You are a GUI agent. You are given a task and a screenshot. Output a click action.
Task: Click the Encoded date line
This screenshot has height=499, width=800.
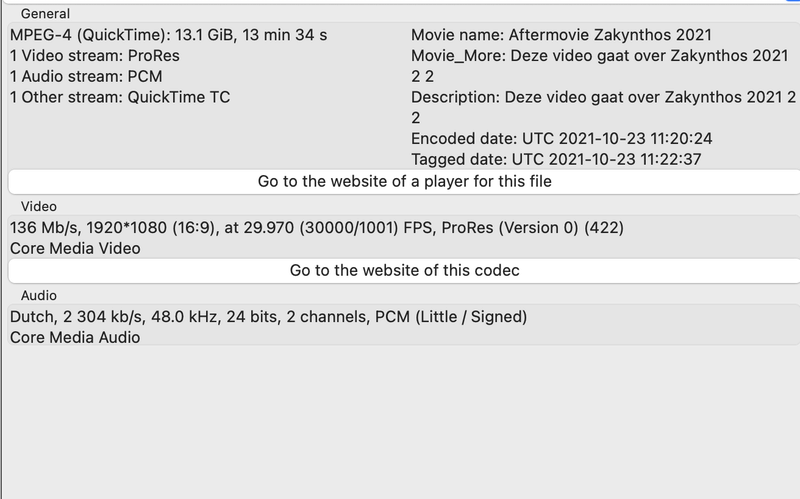pyautogui.click(x=561, y=138)
